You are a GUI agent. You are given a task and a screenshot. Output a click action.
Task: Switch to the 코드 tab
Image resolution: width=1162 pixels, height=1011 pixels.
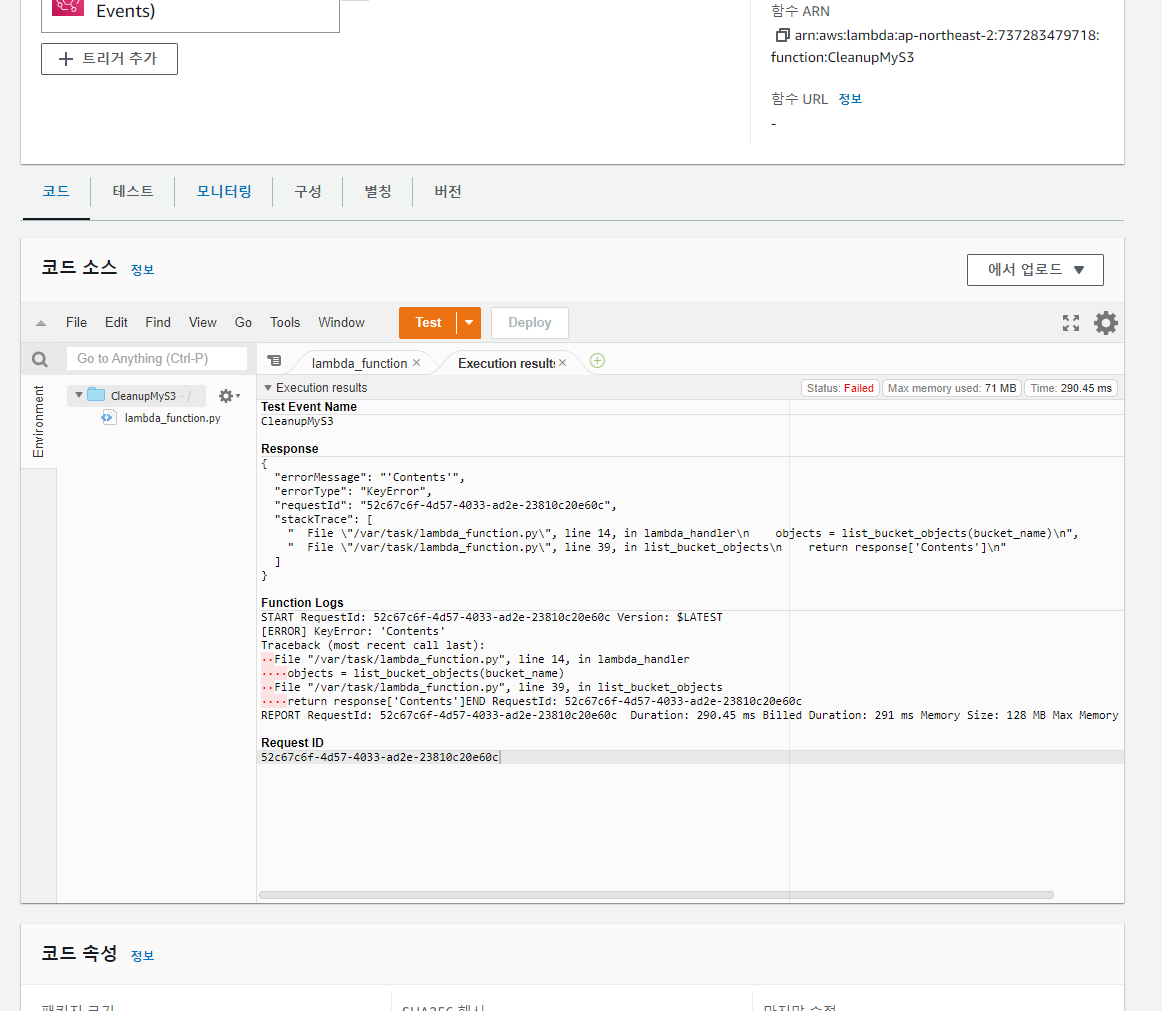56,191
